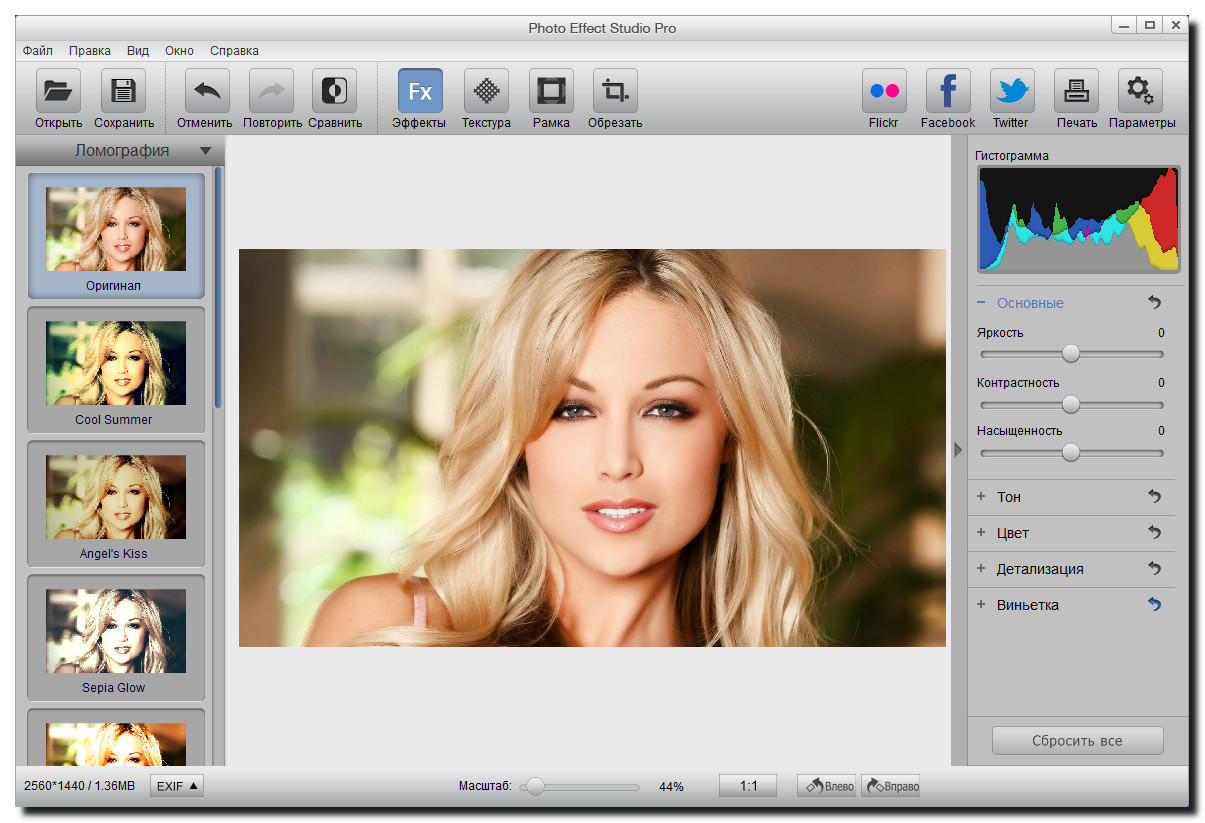Screen dimensions: 1205x823
Task: Redo the action with Повторить
Action: 271,91
